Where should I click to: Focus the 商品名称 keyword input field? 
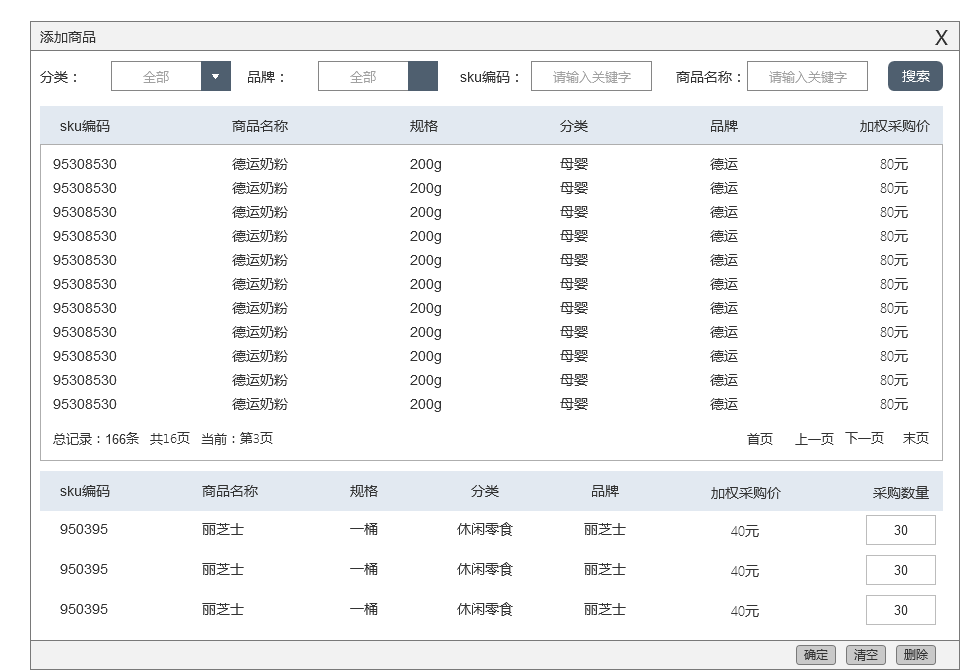(x=807, y=77)
